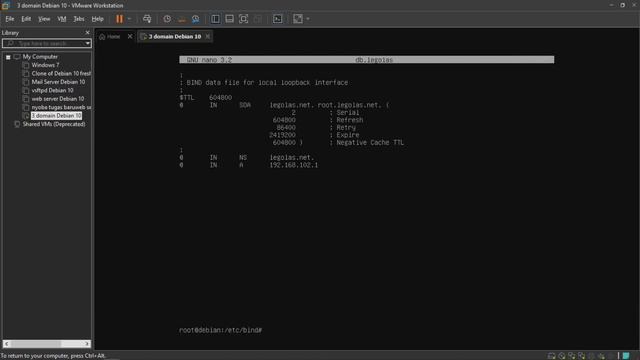
Task: Close the 3 domain Debian 10 tab
Action: [208, 36]
